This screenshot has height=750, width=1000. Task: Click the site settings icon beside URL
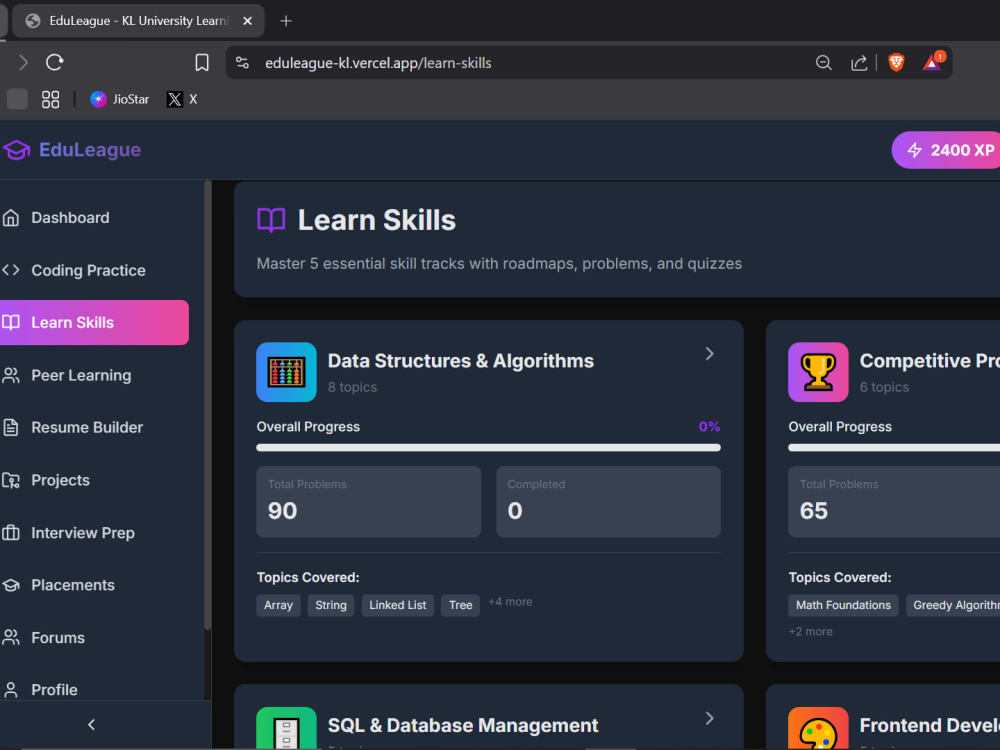click(x=242, y=62)
